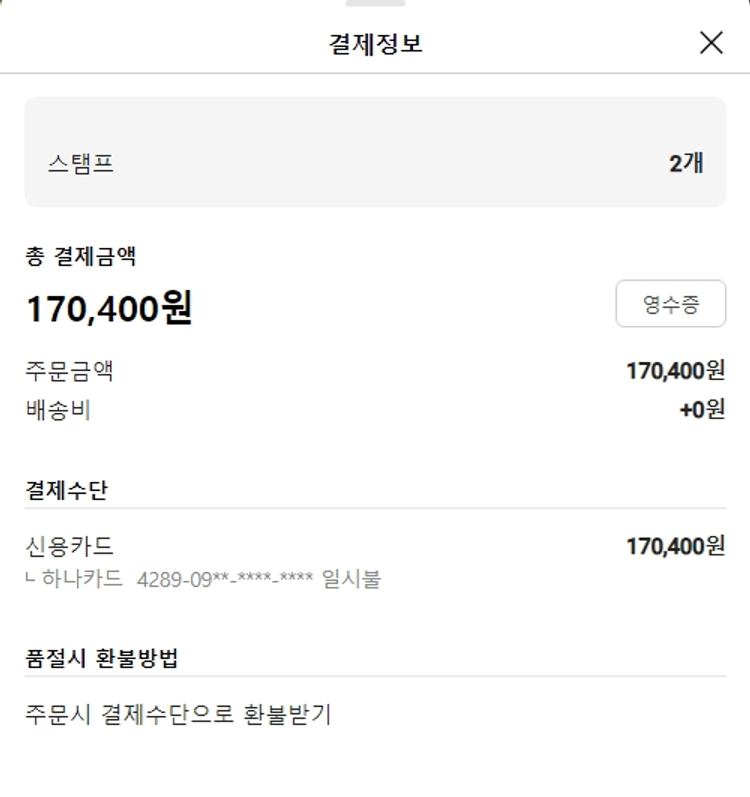Click the 2개 stamp count
The image size is (750, 797).
point(686,164)
